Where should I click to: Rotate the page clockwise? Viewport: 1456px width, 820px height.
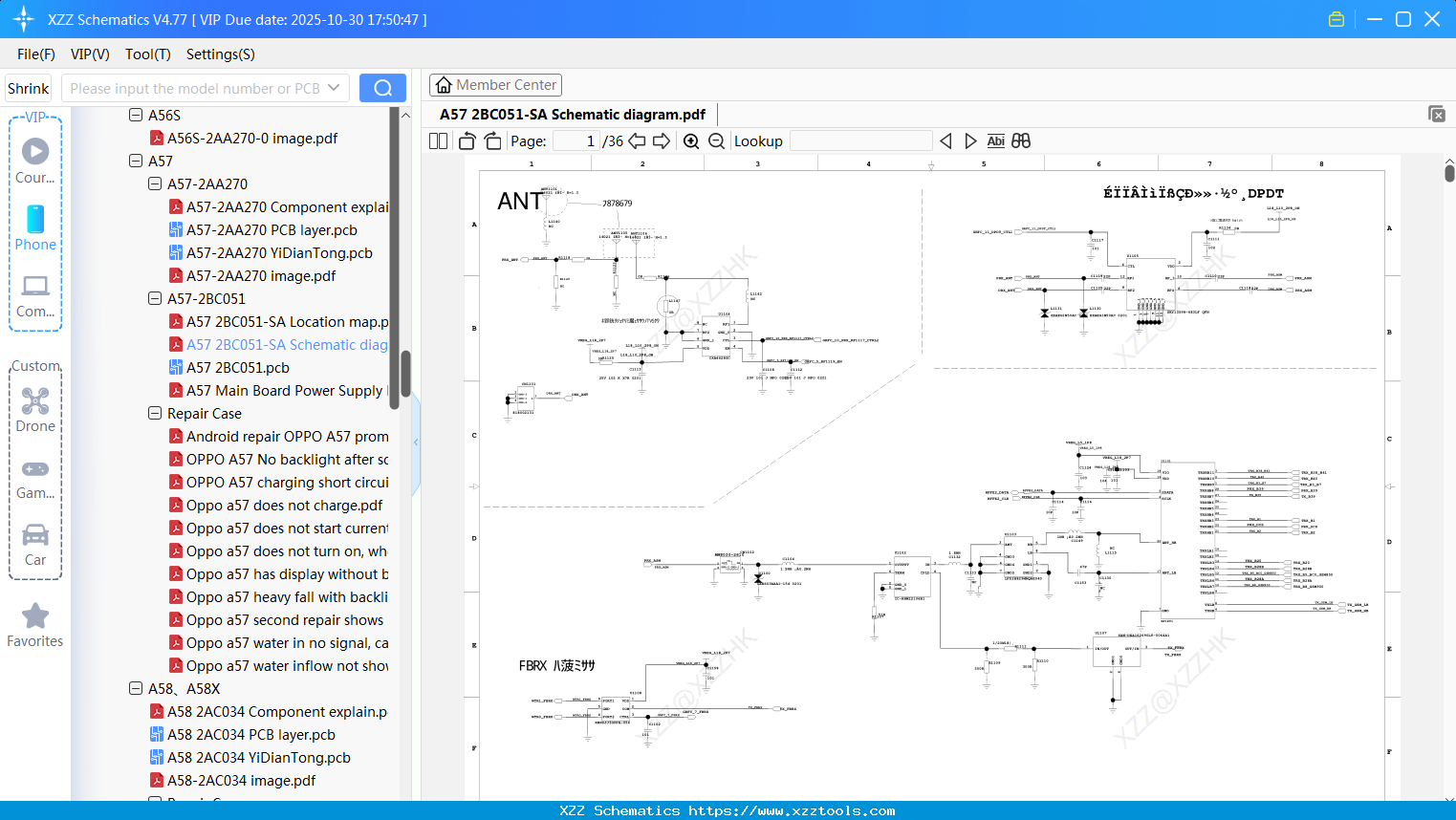[x=492, y=141]
